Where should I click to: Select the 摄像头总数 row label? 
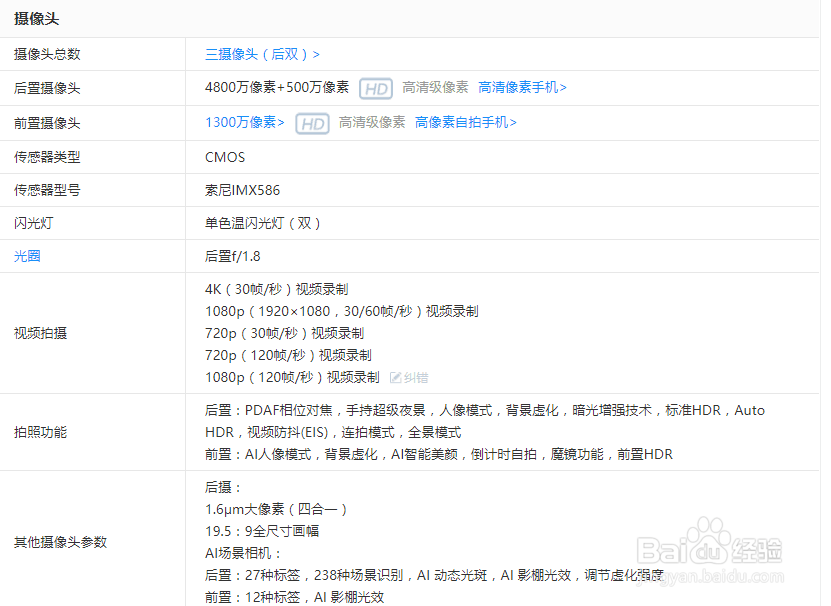point(47,54)
